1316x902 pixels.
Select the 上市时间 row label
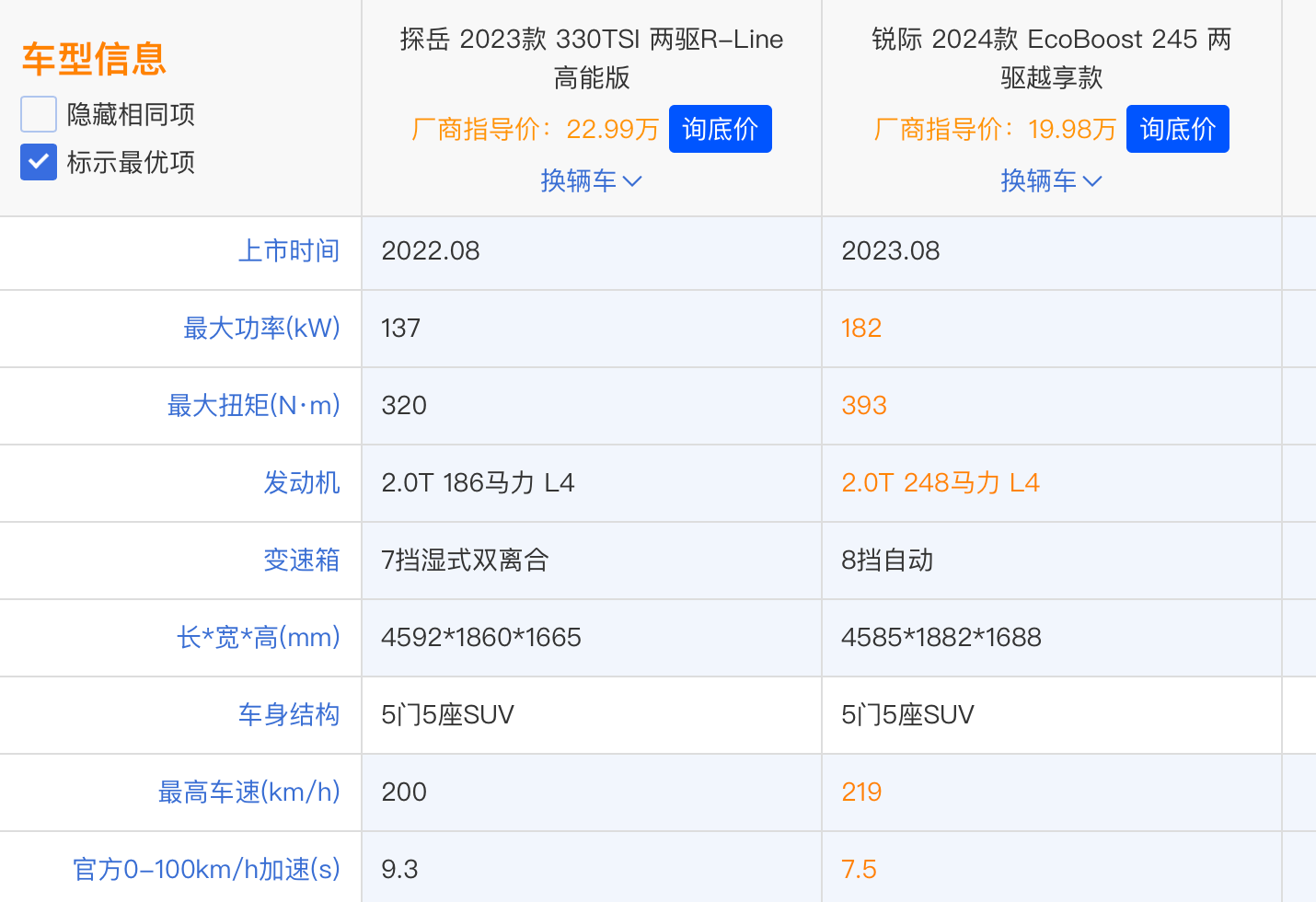coord(289,250)
